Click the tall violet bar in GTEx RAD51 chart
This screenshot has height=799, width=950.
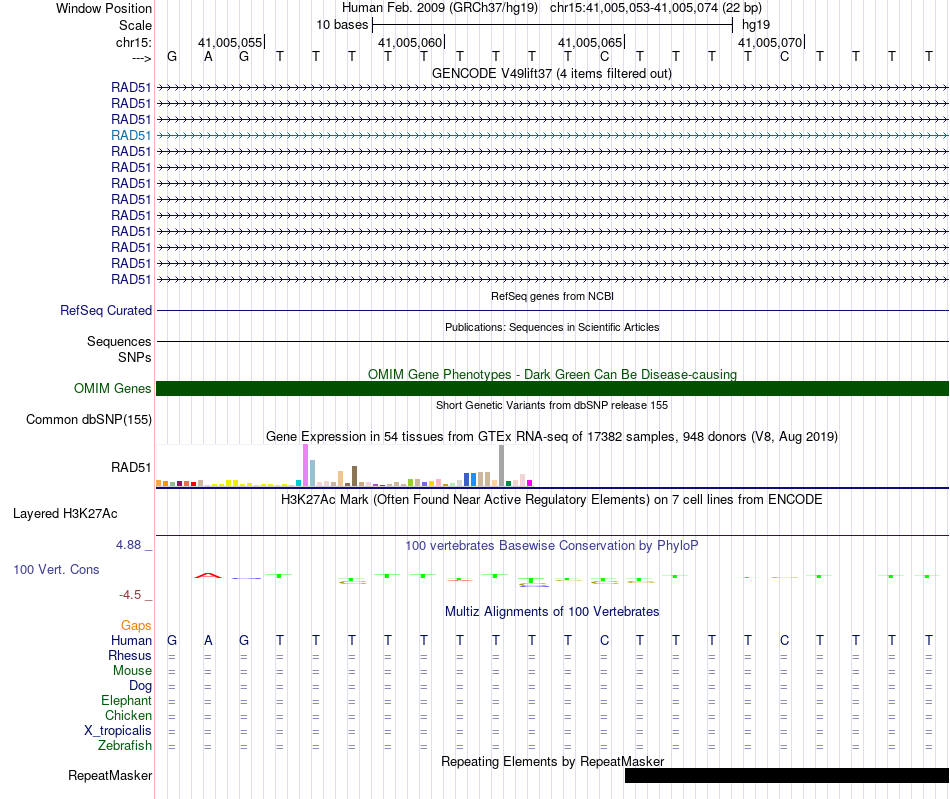(305, 465)
